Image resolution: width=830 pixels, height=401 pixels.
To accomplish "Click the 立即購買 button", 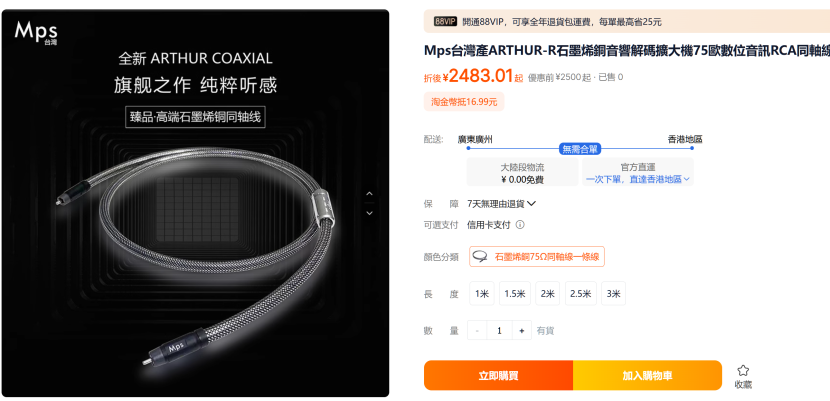I will 498,376.
